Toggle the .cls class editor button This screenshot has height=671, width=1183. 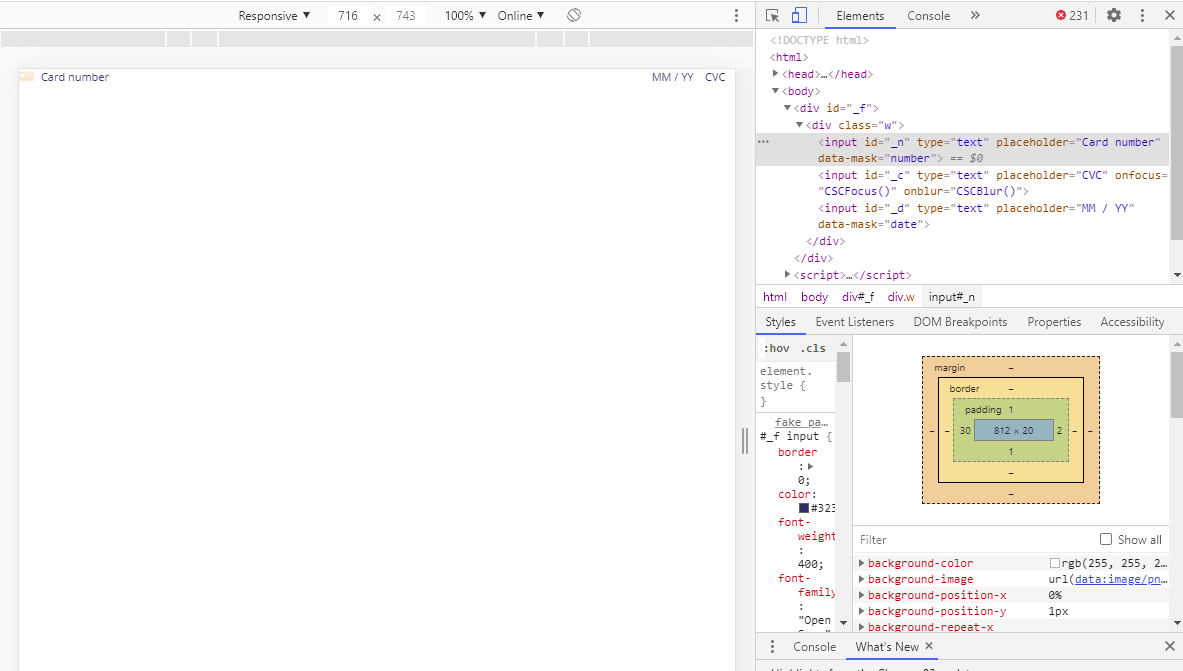coord(813,348)
